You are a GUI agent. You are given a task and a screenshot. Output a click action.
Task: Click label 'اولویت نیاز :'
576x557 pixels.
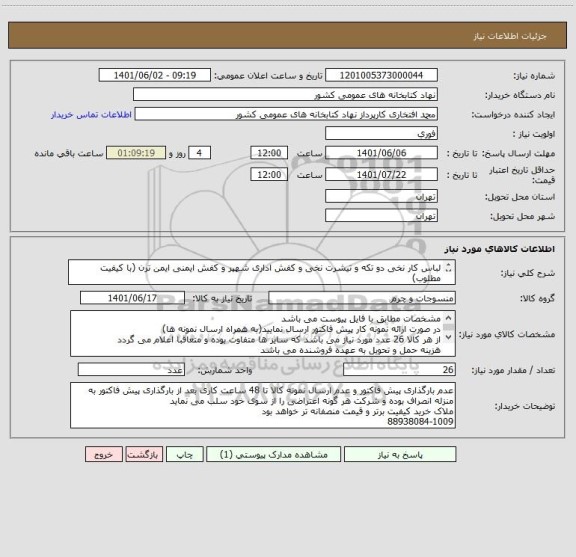(x=533, y=134)
